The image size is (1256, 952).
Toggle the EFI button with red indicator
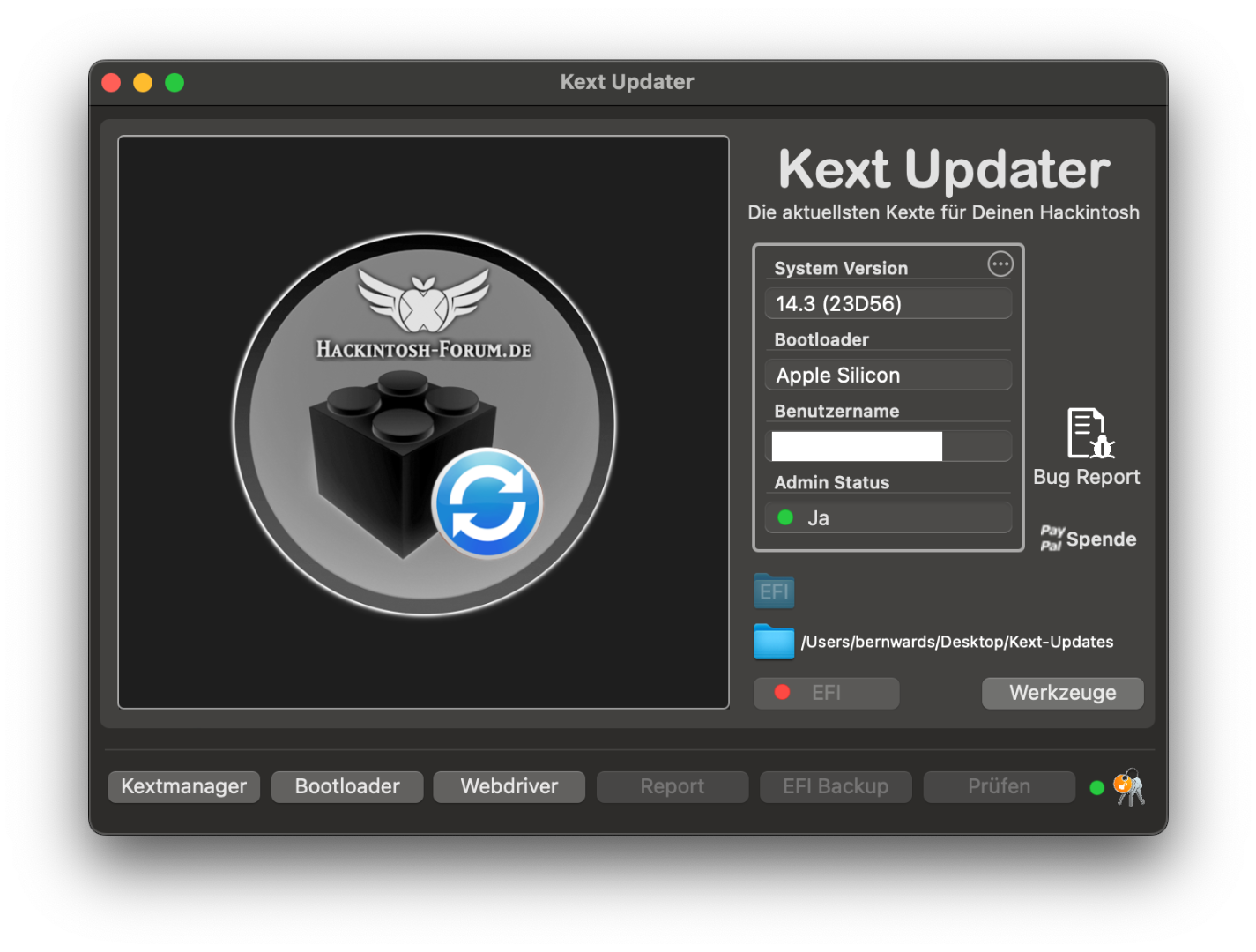827,693
